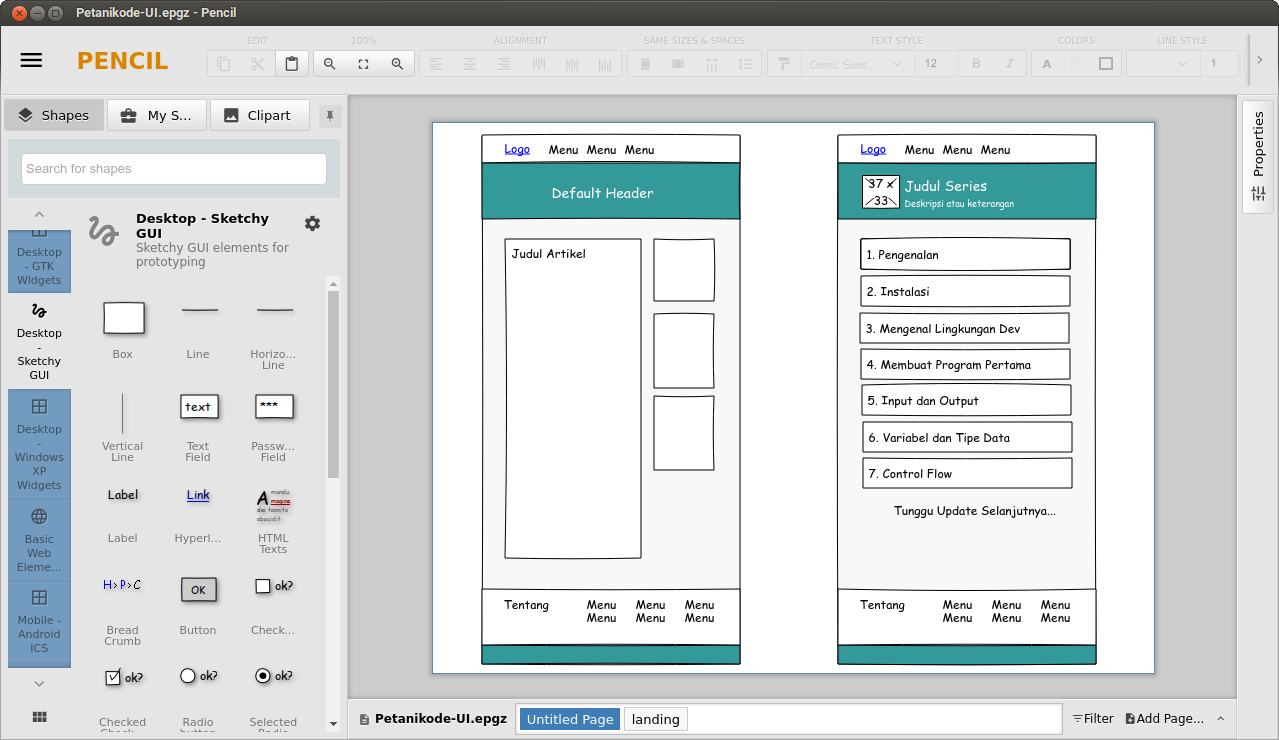Select the Checkbox shape in palette
Image resolution: width=1279 pixels, height=740 pixels.
point(272,587)
